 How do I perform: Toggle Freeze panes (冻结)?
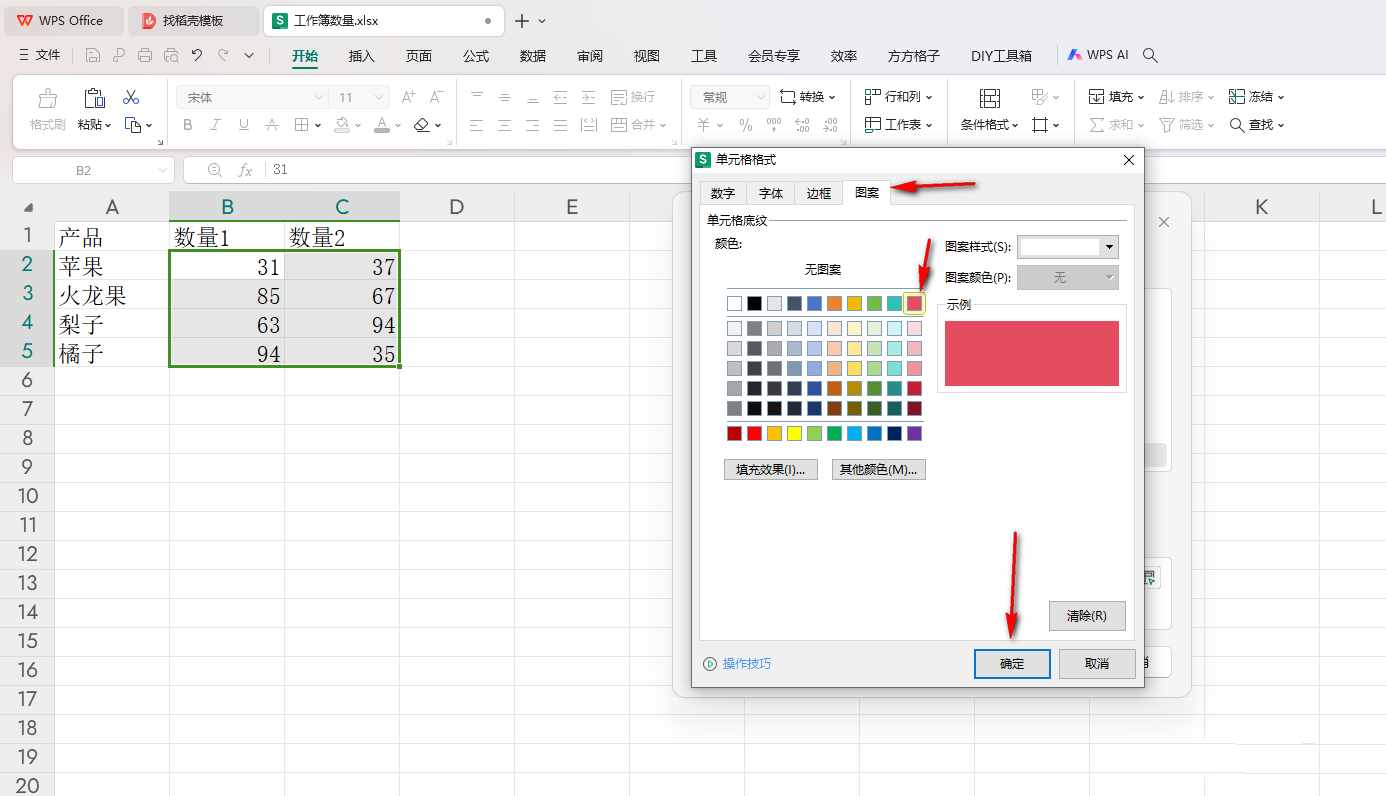click(x=1256, y=97)
